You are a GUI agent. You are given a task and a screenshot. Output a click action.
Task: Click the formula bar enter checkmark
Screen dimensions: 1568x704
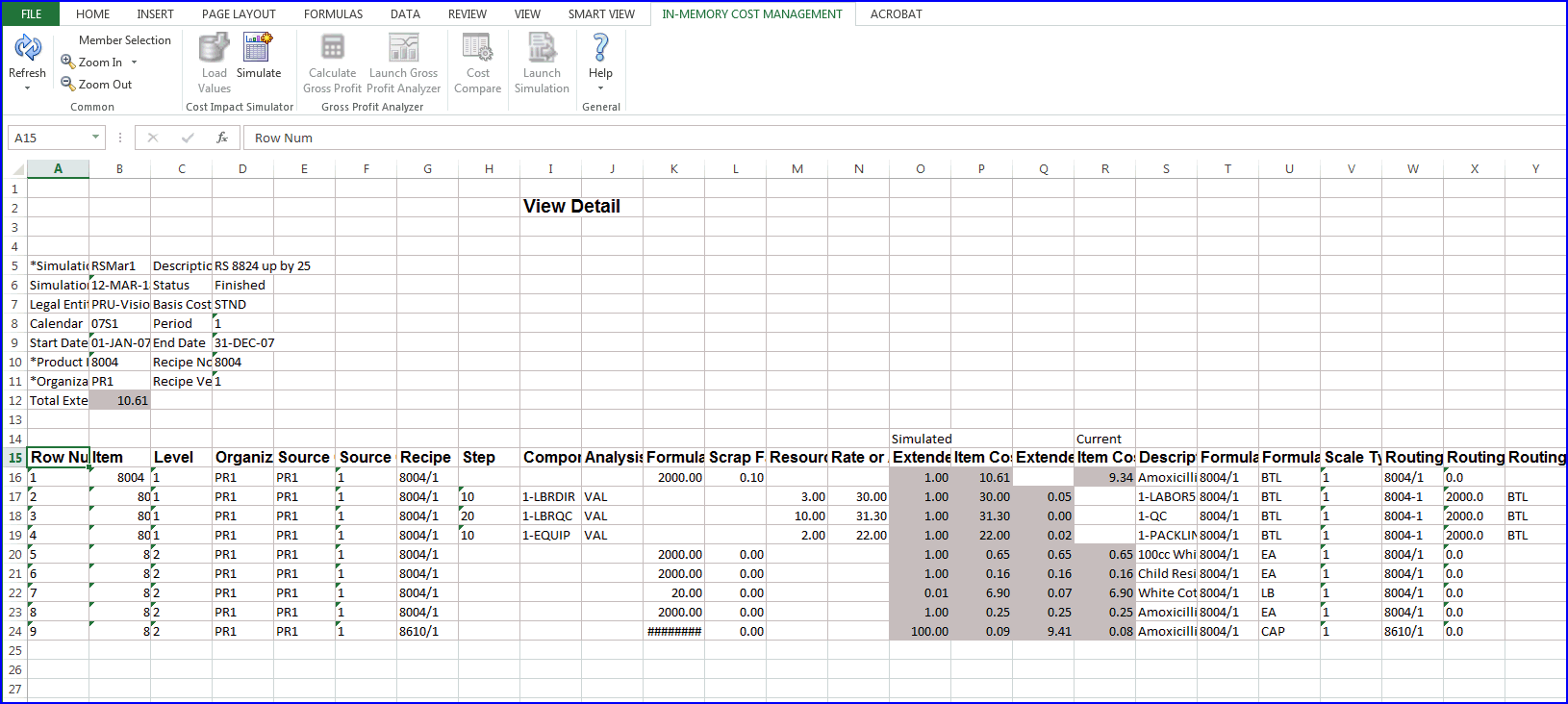188,138
